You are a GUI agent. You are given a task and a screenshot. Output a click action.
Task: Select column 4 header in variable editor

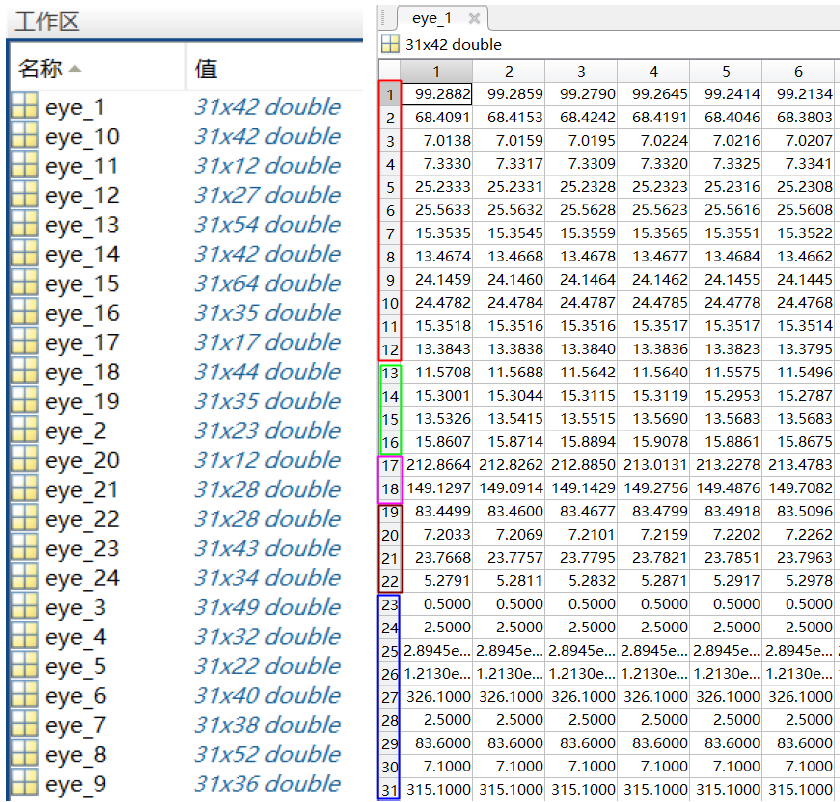click(x=654, y=71)
